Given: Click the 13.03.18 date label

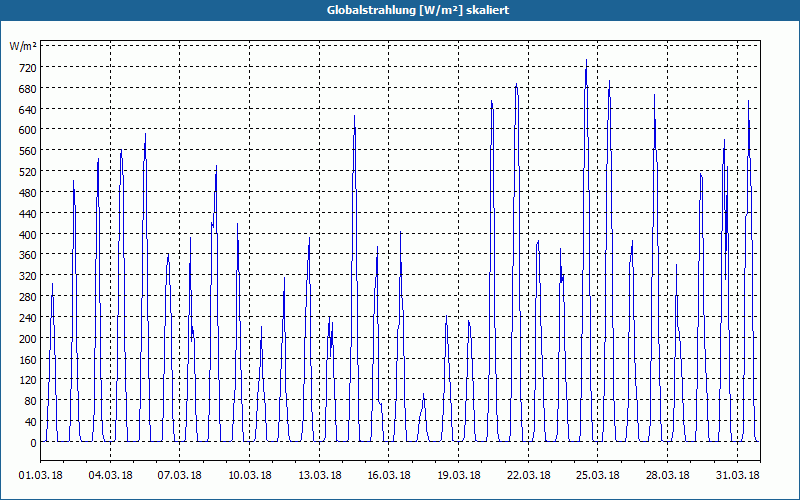Looking at the screenshot, I should point(319,475).
